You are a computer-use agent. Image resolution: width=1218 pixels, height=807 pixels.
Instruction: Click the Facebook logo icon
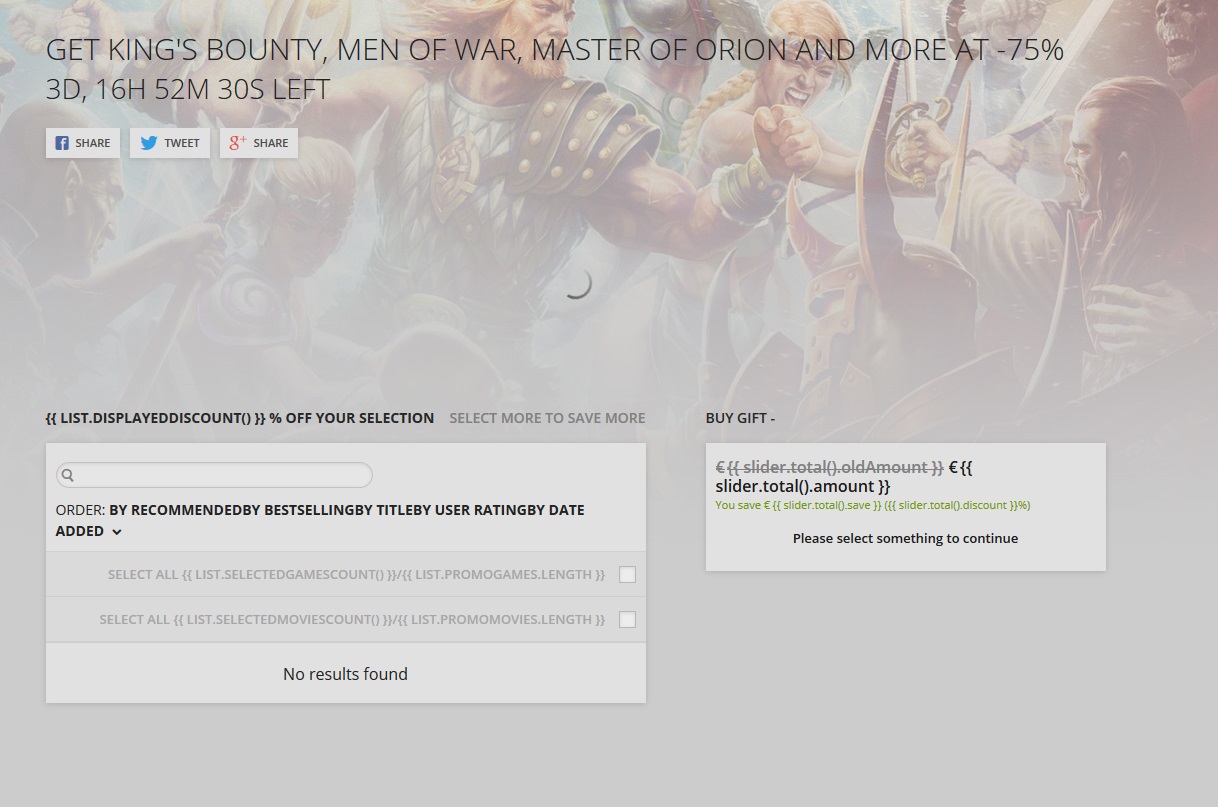coord(62,143)
